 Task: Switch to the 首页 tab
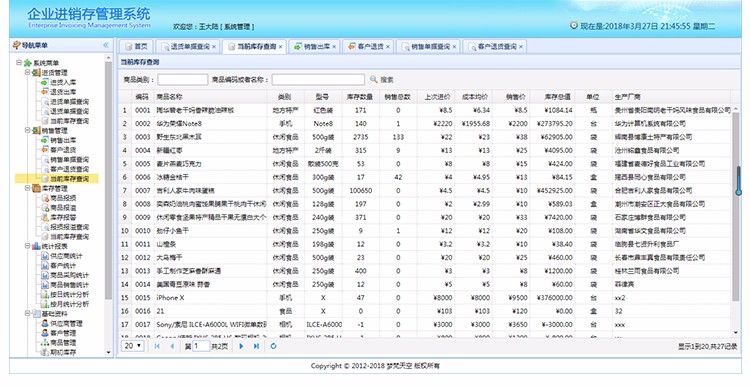point(136,46)
